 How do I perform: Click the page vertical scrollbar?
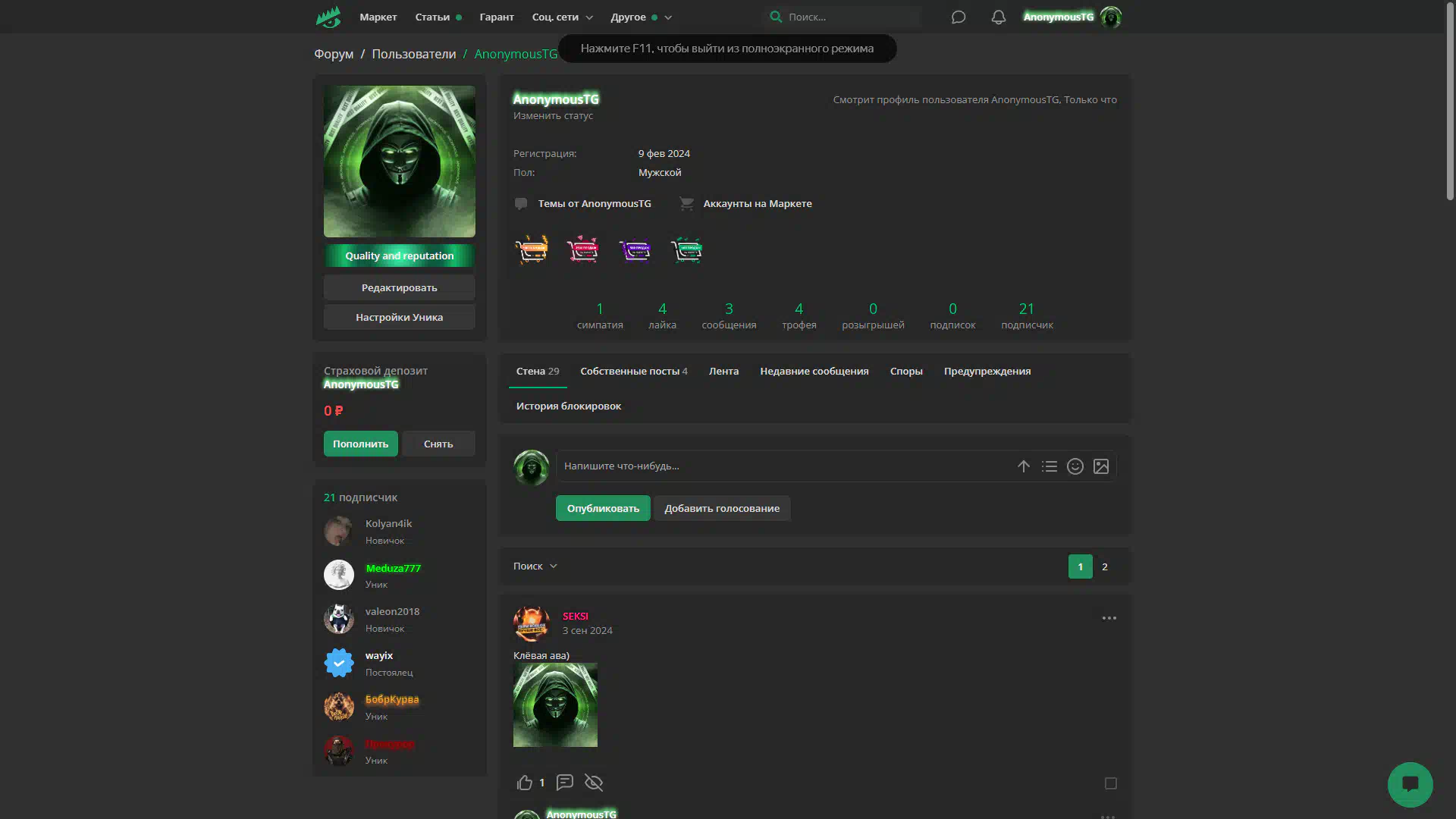coord(1450,102)
